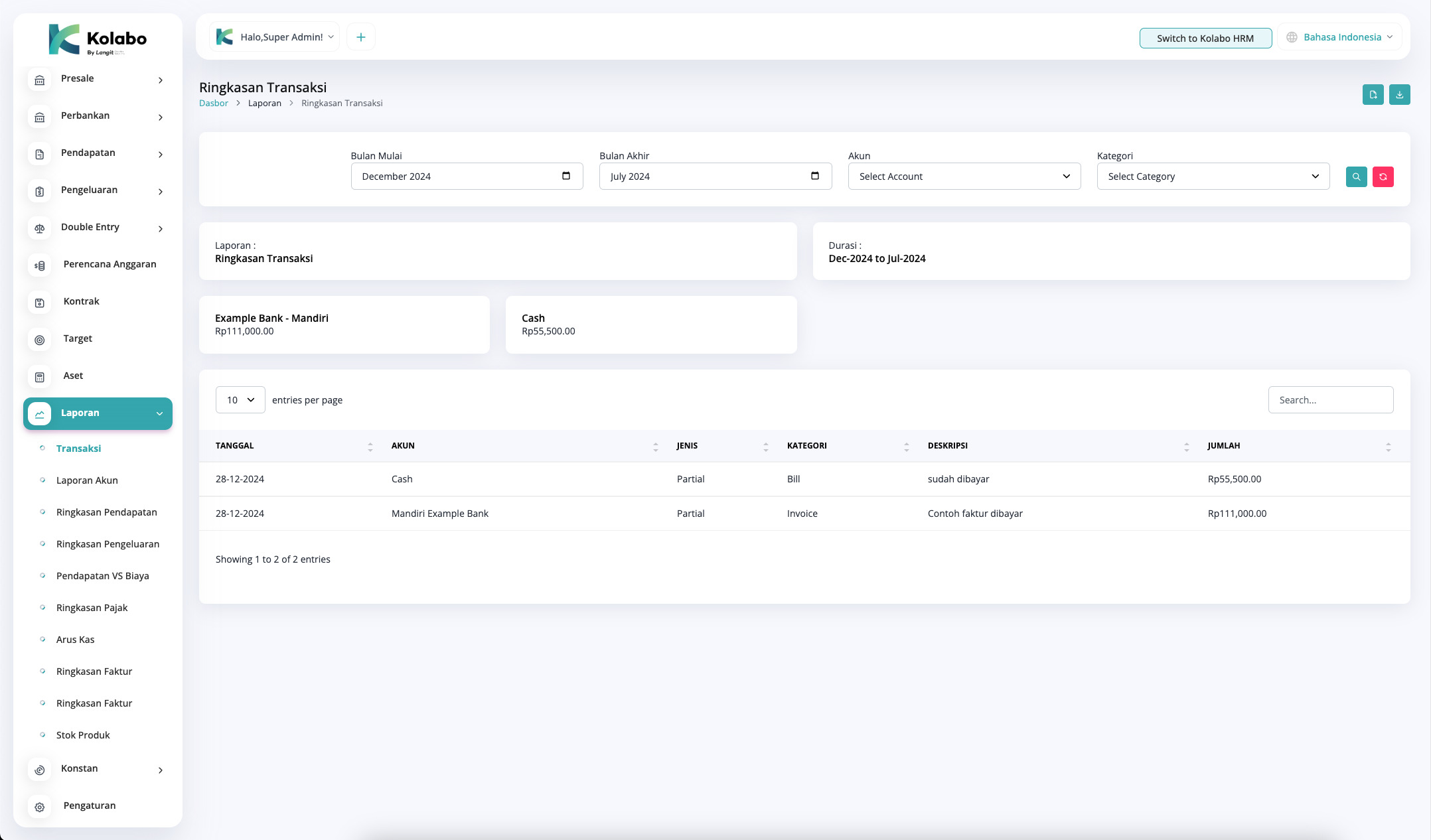Open Ringkasan Pendapatan submenu item
The width and height of the screenshot is (1431, 840).
pos(107,512)
